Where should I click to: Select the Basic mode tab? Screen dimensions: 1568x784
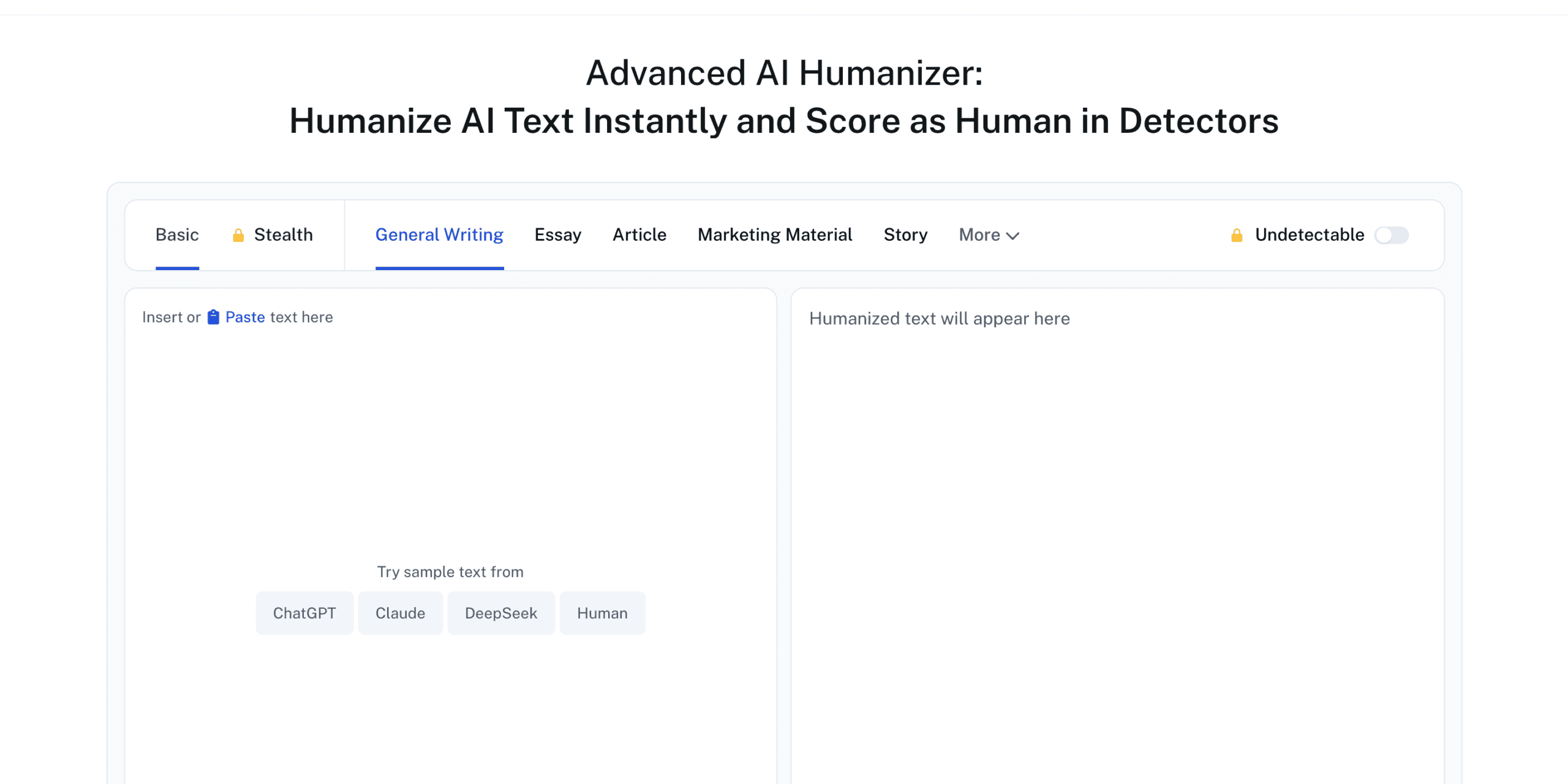click(x=177, y=235)
